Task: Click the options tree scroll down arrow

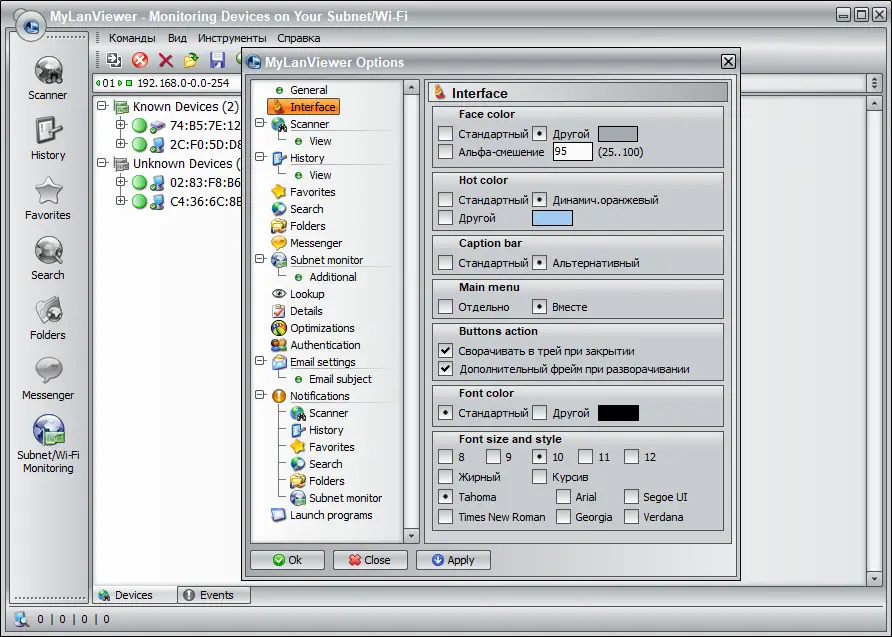Action: tap(411, 535)
